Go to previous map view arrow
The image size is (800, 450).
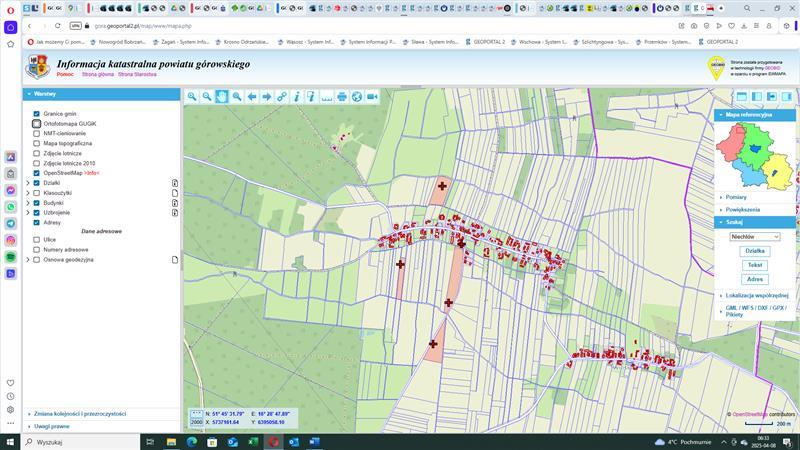coord(252,96)
